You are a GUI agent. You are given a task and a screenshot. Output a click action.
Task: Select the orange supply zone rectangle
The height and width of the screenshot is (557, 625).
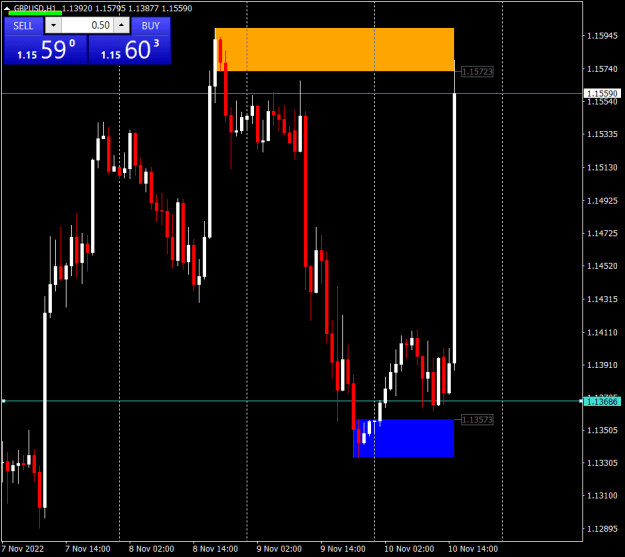(x=334, y=49)
